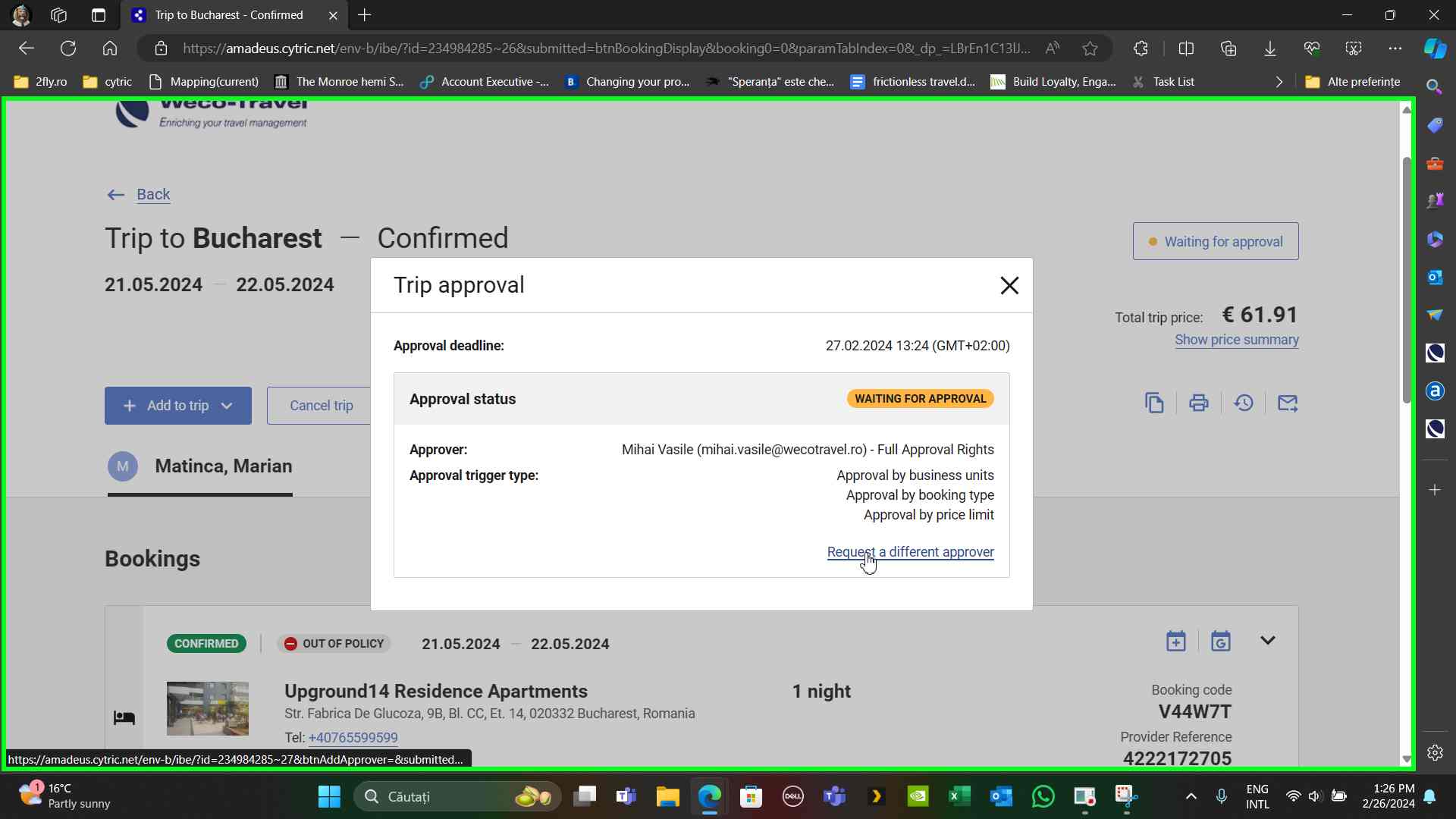Switch to the Trip to Bucharest browser tab

click(x=227, y=15)
